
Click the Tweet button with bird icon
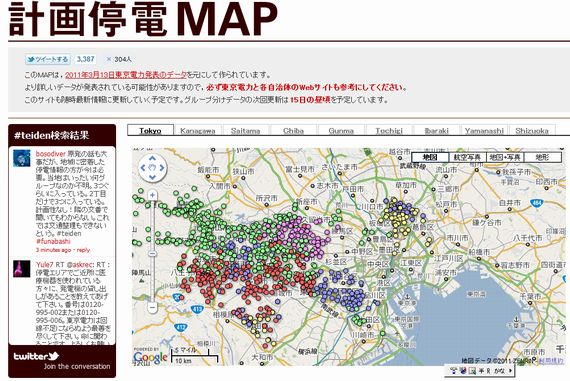(x=48, y=59)
